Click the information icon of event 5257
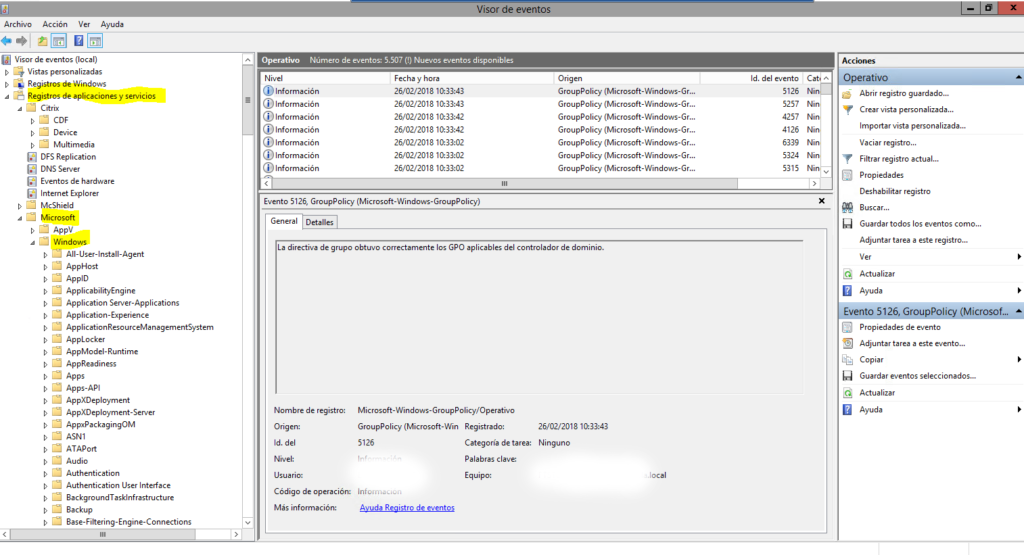This screenshot has height=555, width=1024. click(x=268, y=104)
